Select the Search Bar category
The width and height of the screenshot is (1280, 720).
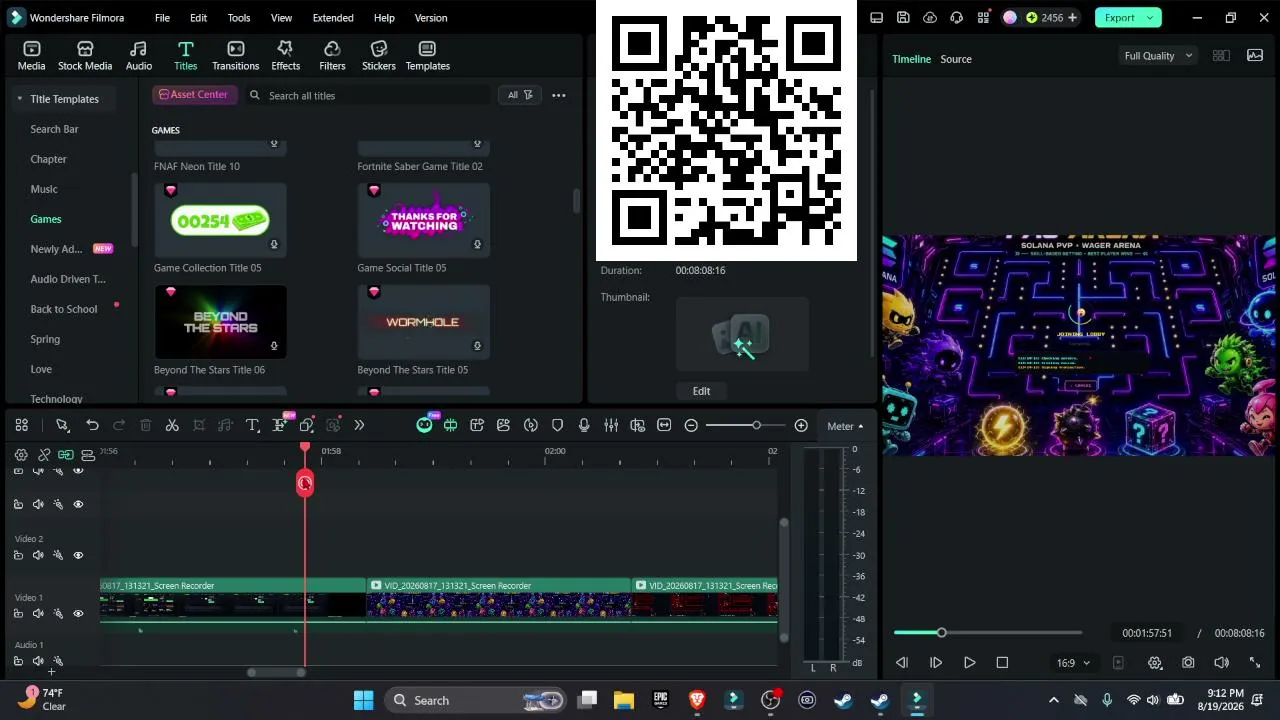(54, 129)
